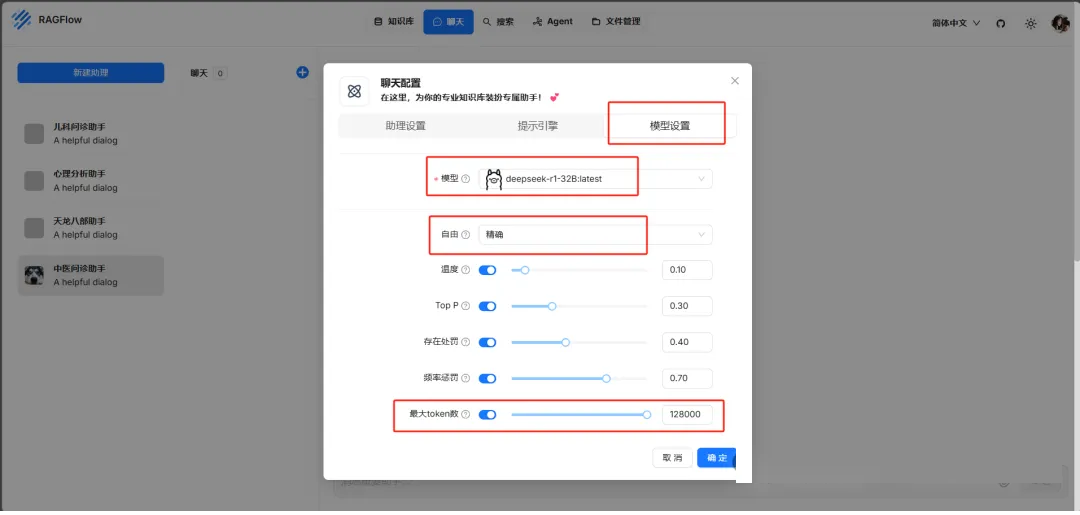
Task: Click the help icon next to 自由
Action: click(466, 235)
